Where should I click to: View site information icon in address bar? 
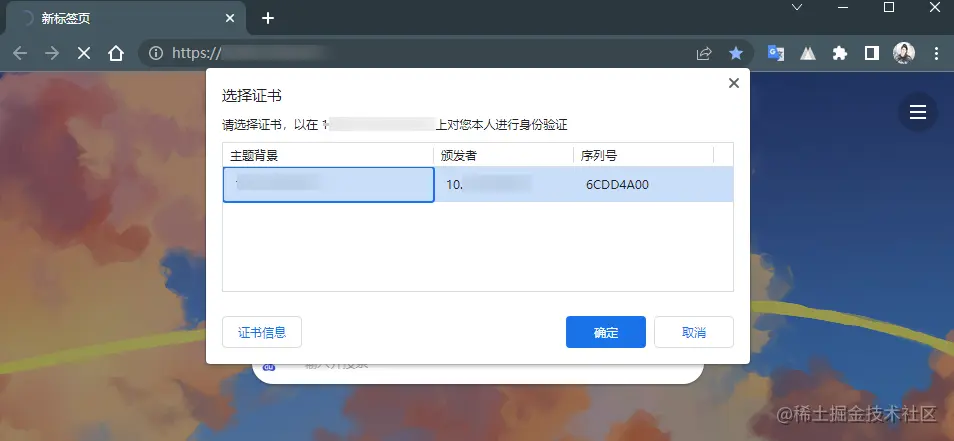tap(156, 54)
